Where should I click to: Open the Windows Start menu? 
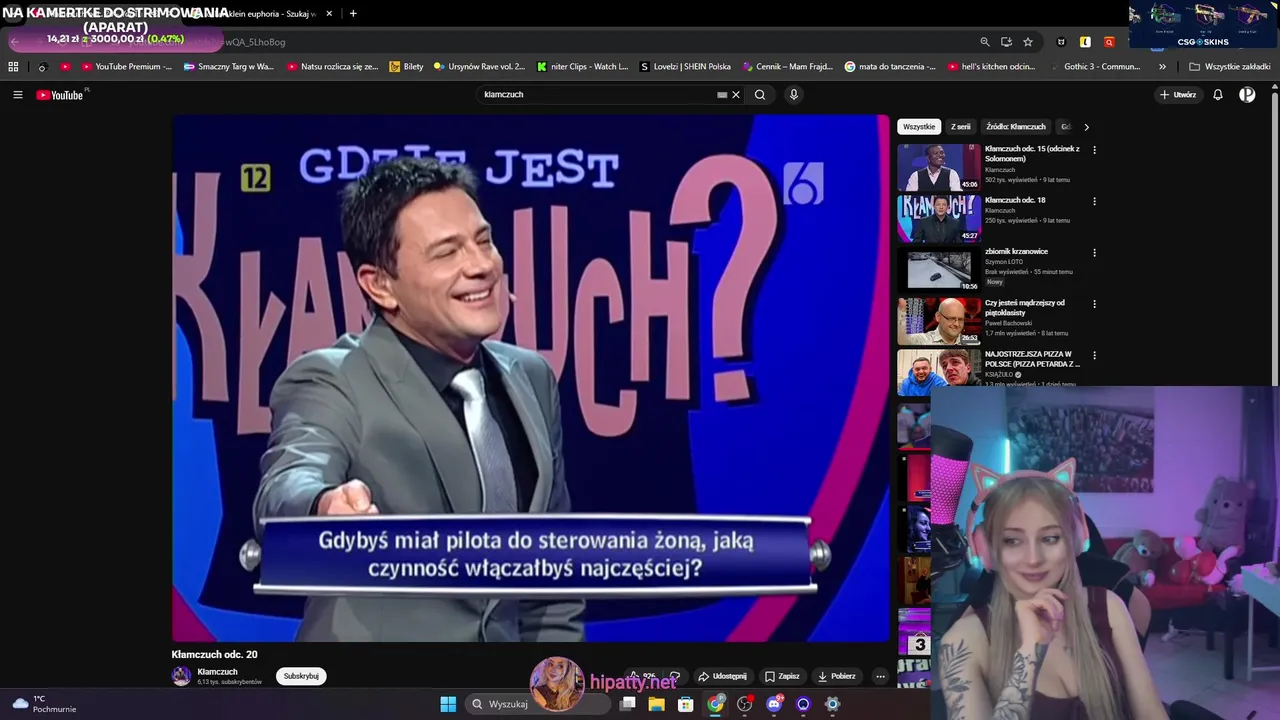(448, 704)
